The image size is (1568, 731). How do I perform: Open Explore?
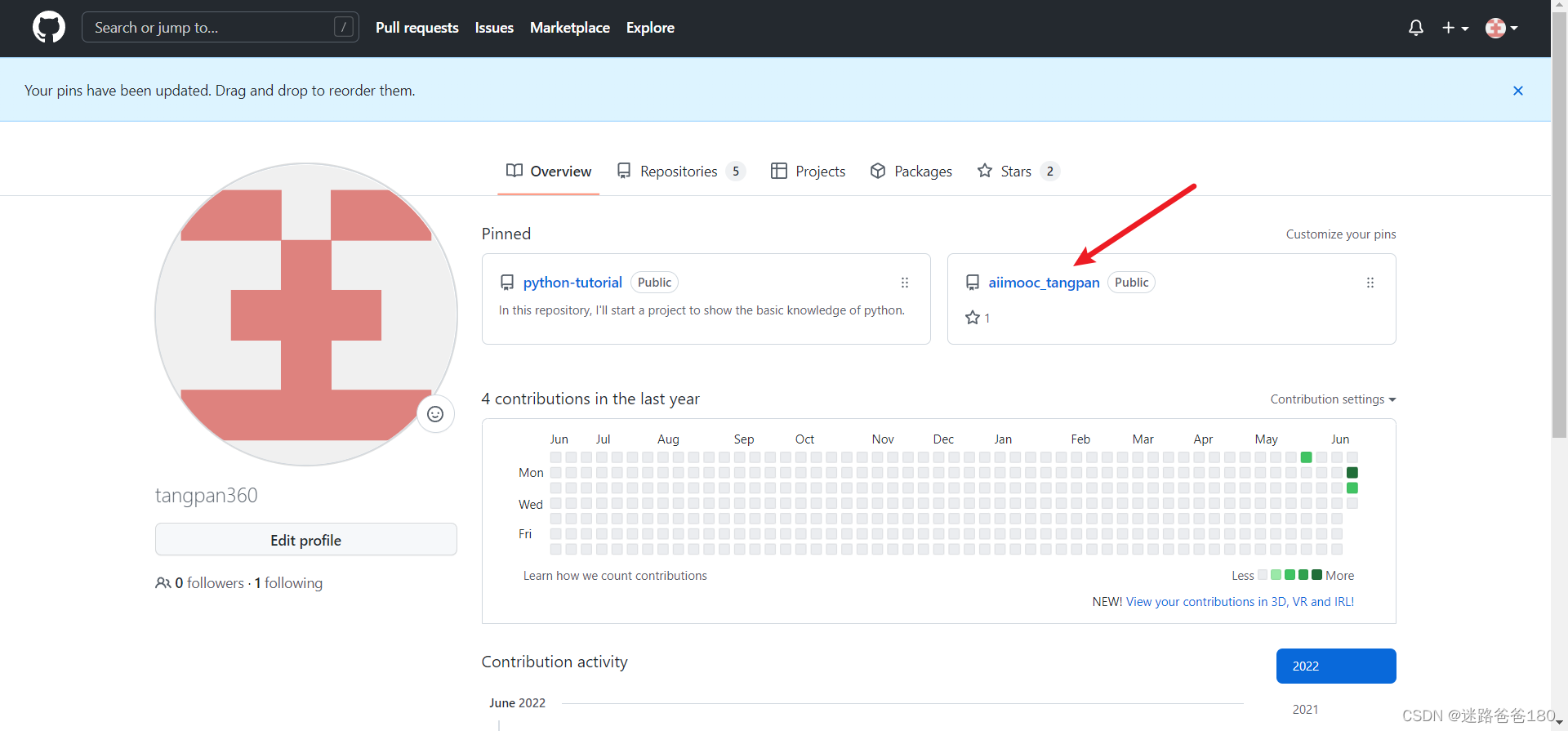pyautogui.click(x=650, y=28)
